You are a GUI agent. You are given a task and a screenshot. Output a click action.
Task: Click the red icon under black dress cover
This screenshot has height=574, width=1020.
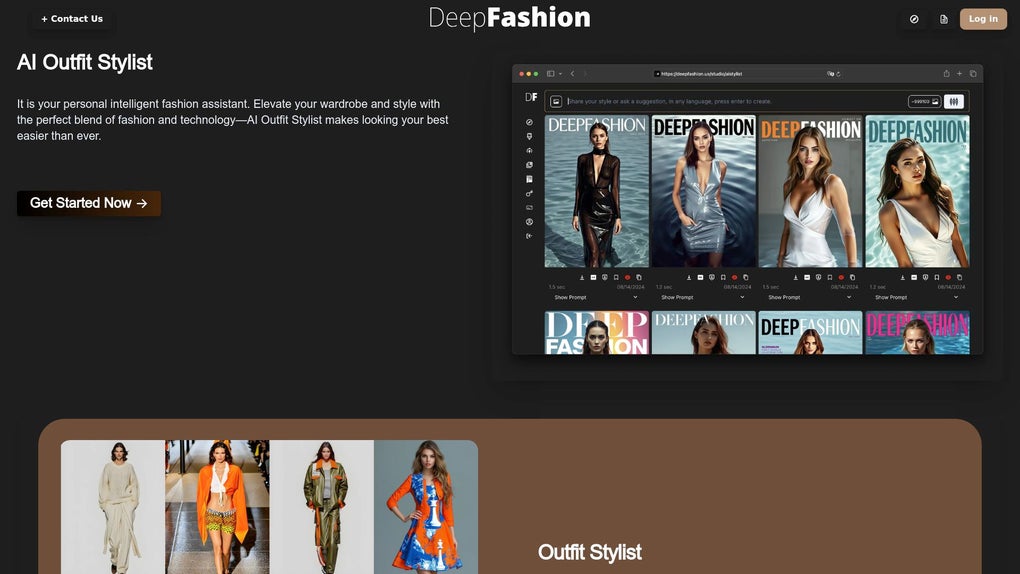[x=628, y=277]
